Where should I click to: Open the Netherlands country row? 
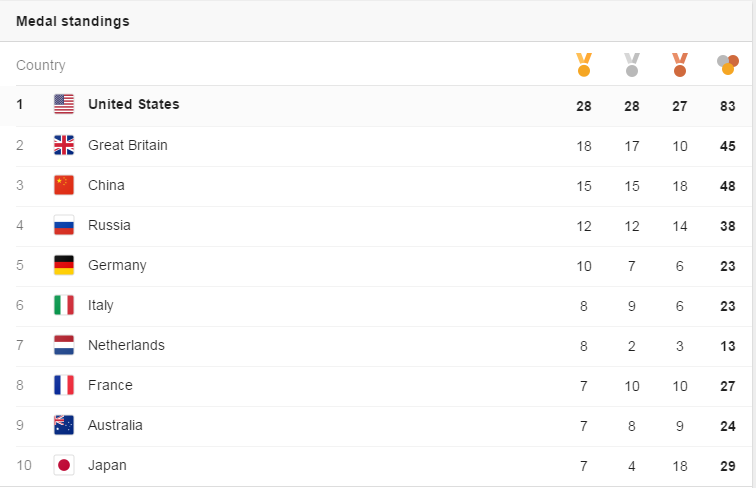[384, 346]
